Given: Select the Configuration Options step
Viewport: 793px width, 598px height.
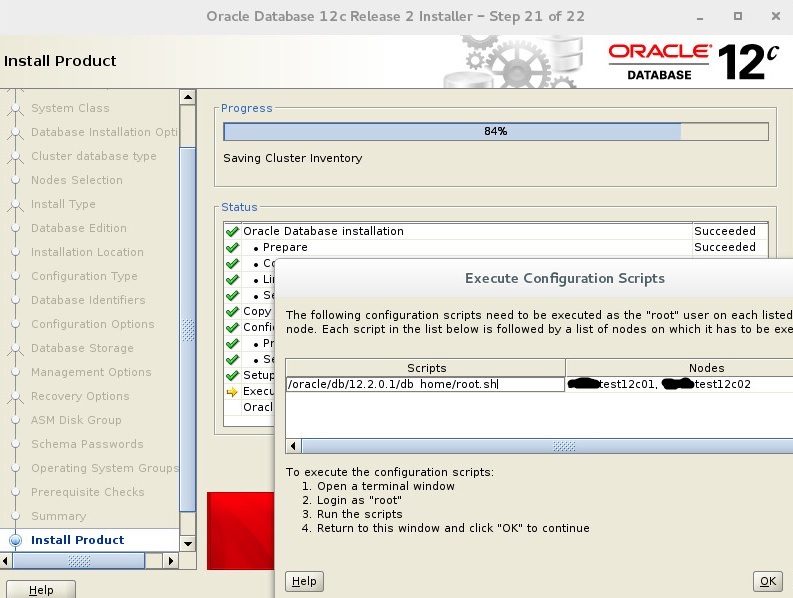Looking at the screenshot, I should tap(93, 324).
